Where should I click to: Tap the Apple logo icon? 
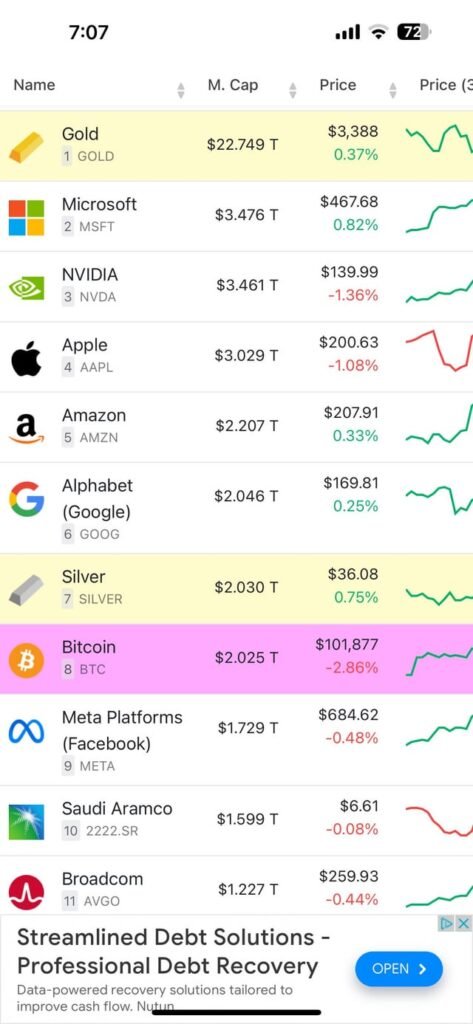coord(26,358)
